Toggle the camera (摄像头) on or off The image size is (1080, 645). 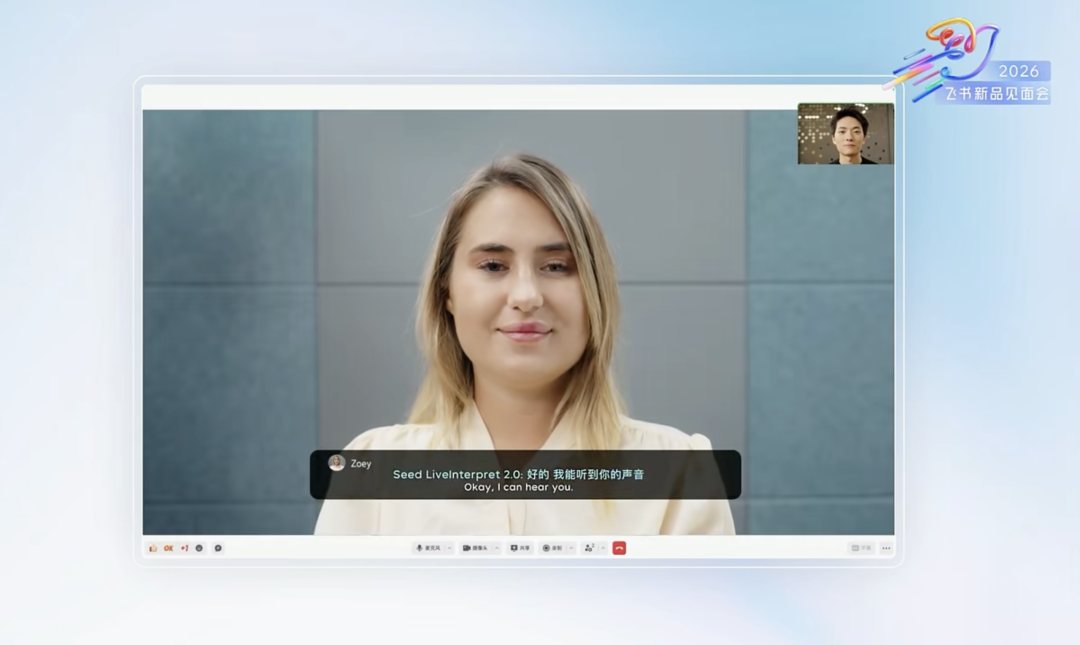(476, 548)
